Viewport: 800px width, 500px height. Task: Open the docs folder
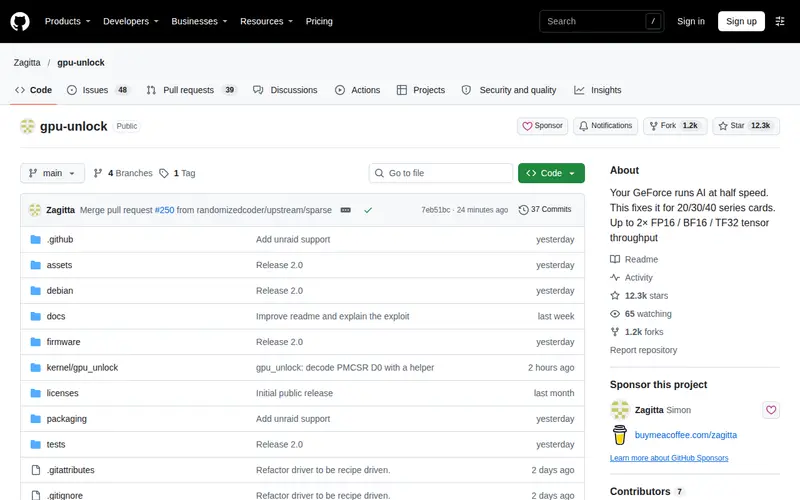56,316
